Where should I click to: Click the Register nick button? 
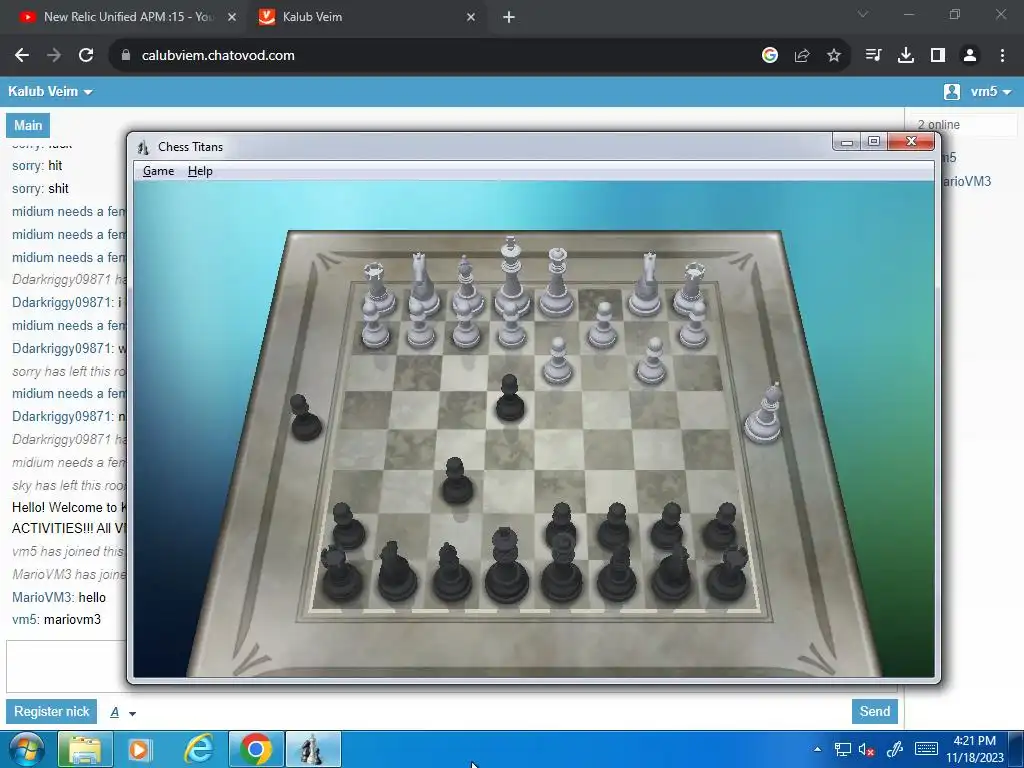52,711
